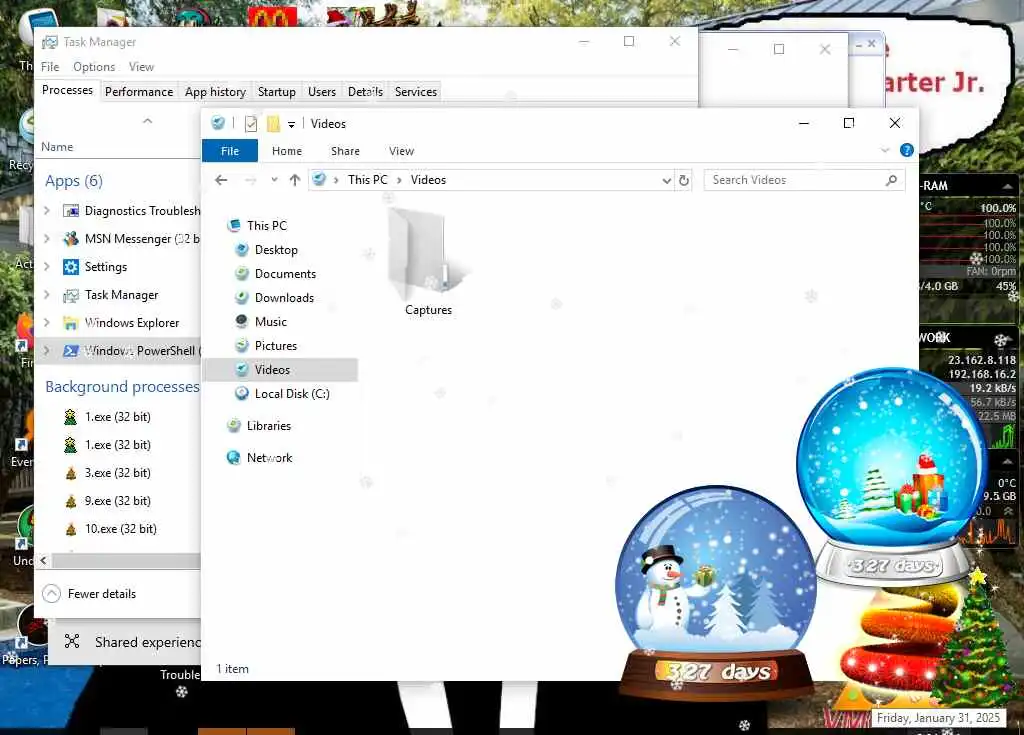Click the search magnifier icon

891,180
